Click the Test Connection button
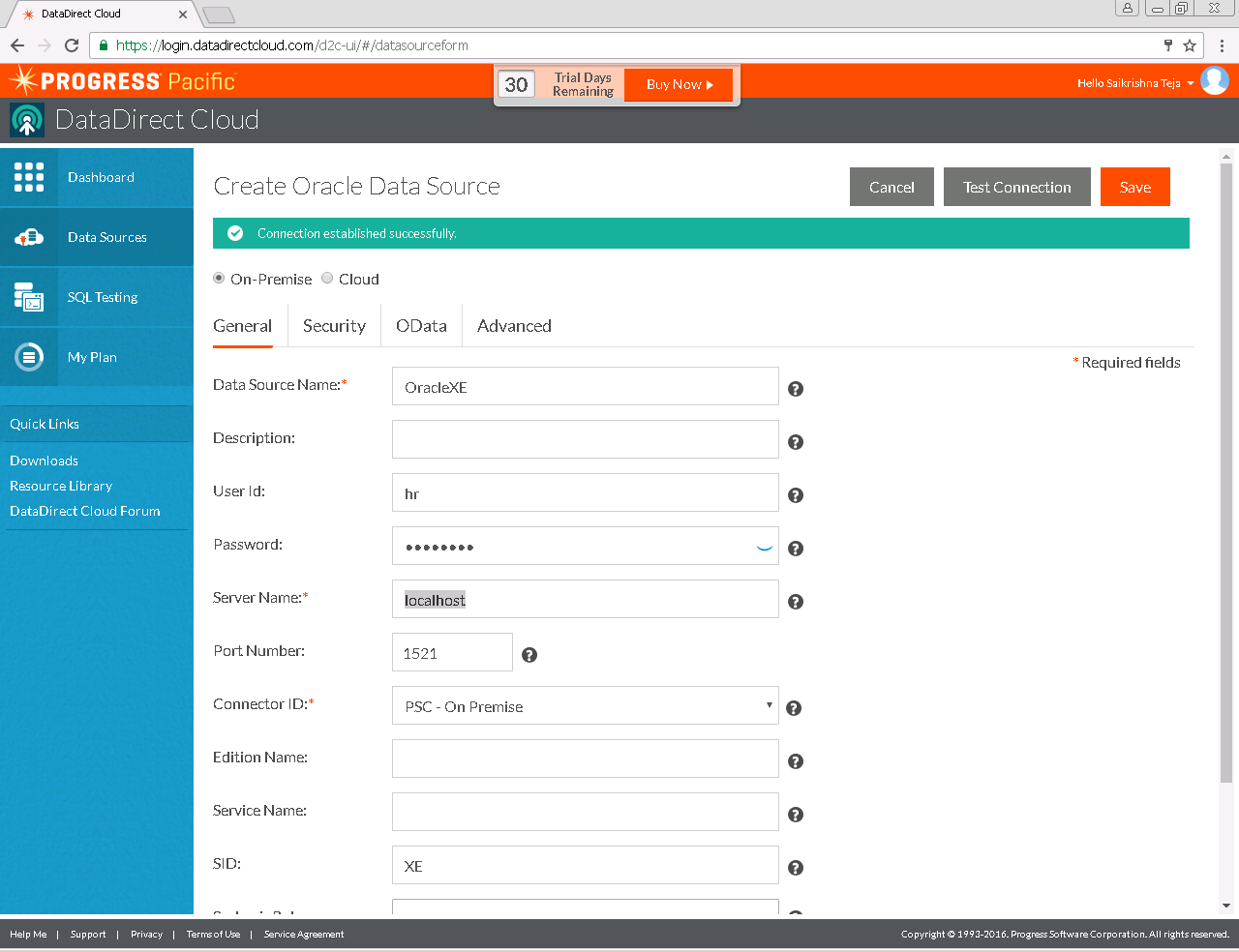Viewport: 1239px width, 952px height. coord(1017,187)
